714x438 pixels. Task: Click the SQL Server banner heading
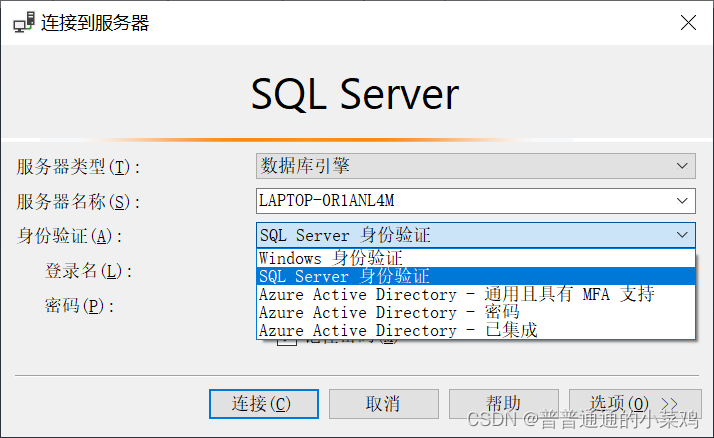coord(355,94)
